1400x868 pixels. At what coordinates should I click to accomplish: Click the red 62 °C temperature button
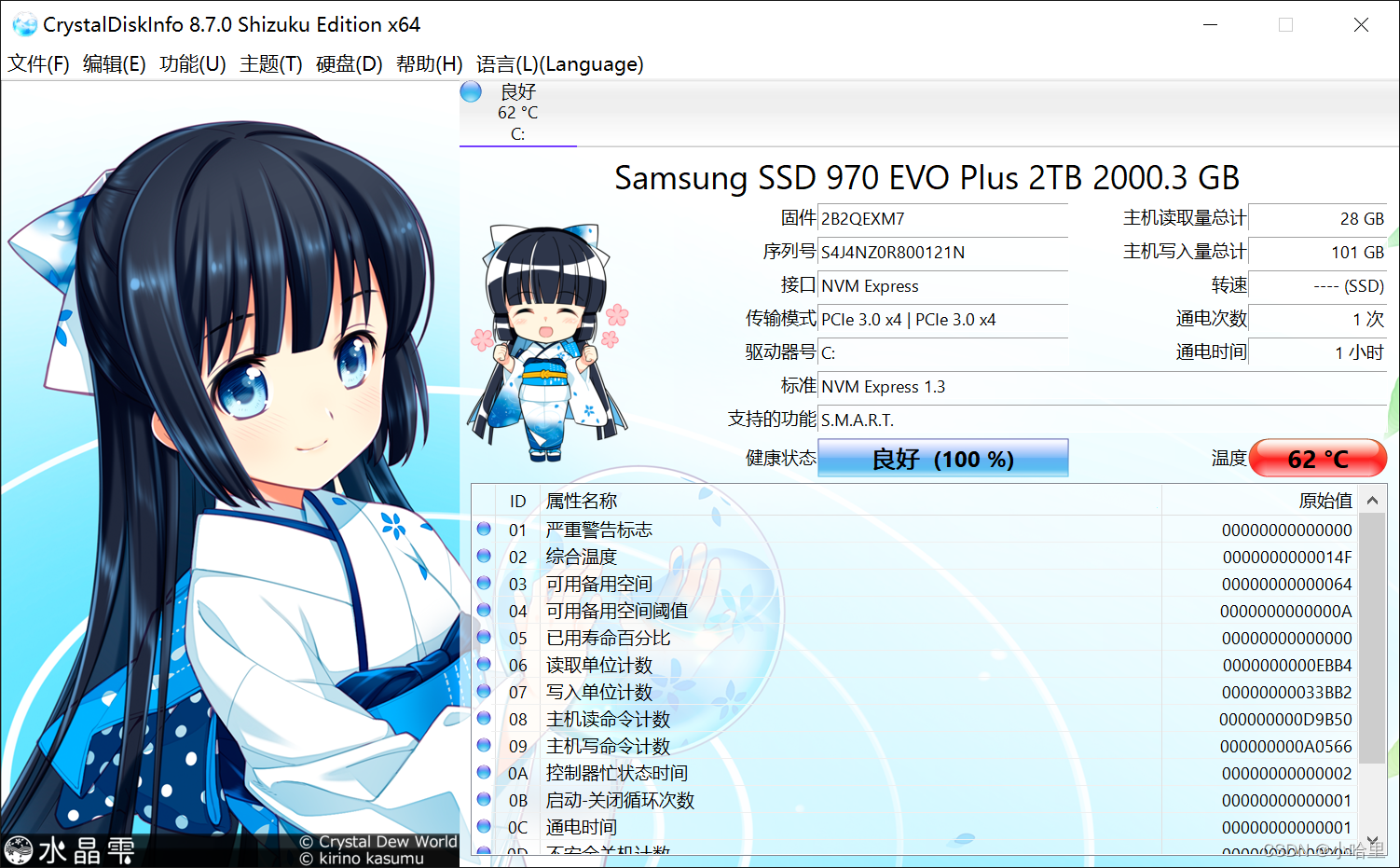click(x=1318, y=459)
